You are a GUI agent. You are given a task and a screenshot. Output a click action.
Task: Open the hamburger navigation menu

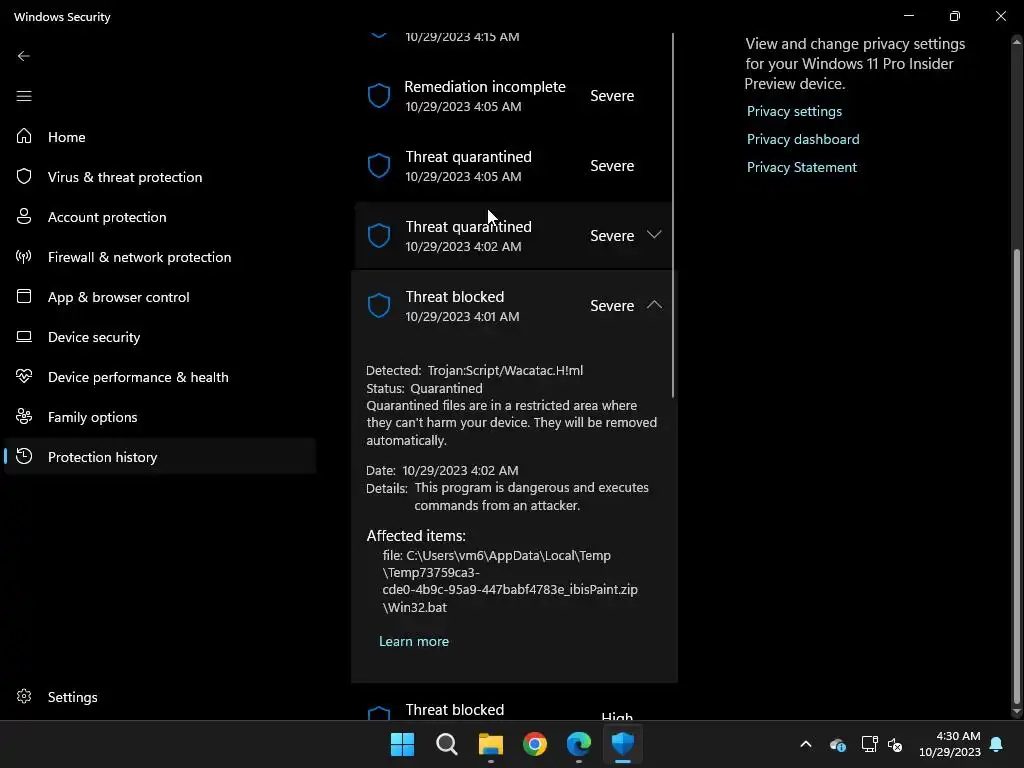coord(24,96)
